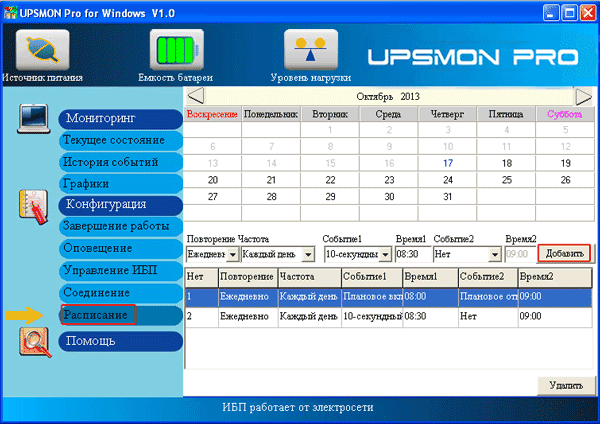Go to next month with right arrow
This screenshot has height=424, width=600.
tap(584, 96)
